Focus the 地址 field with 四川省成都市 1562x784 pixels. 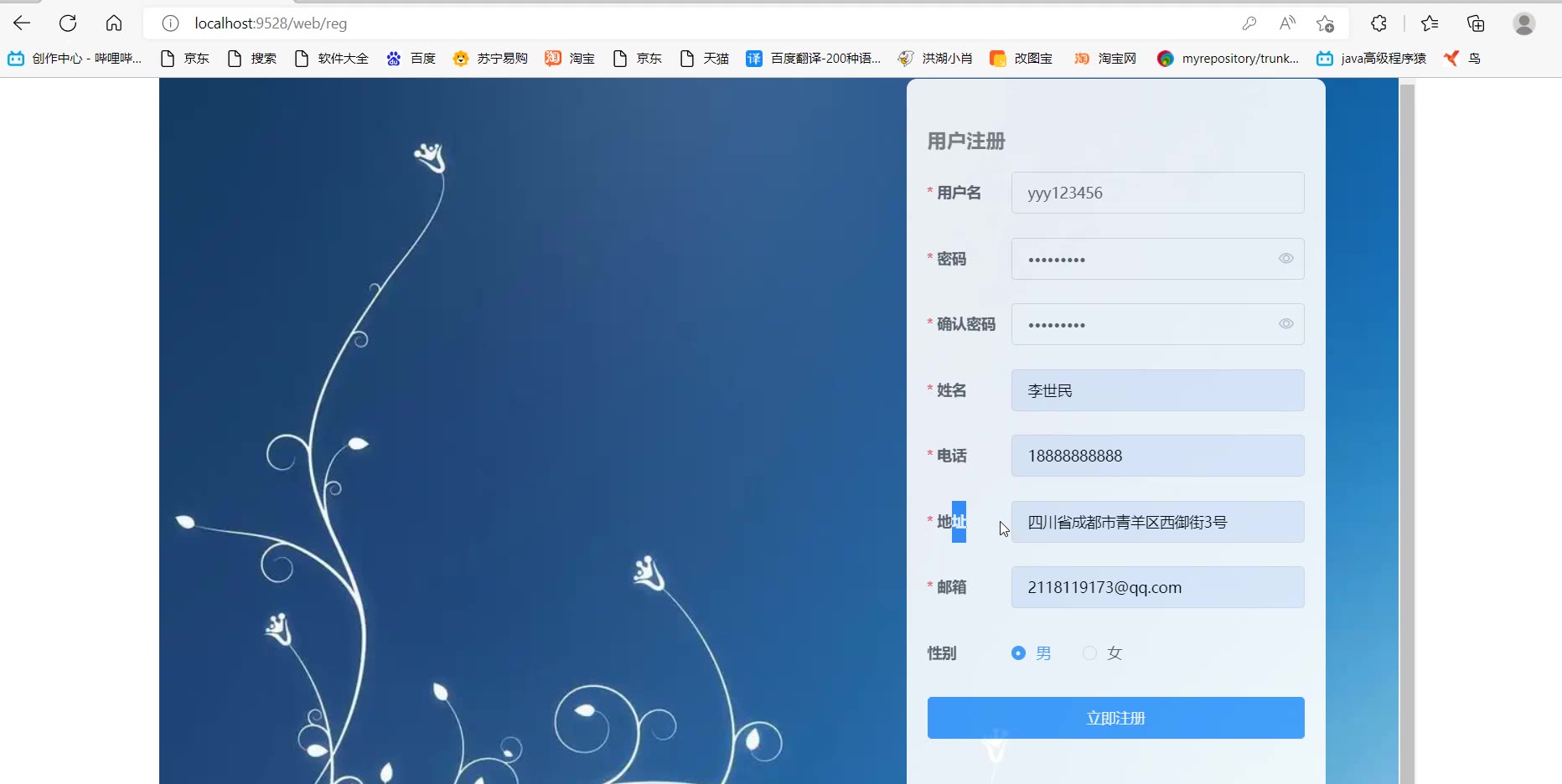click(1157, 522)
